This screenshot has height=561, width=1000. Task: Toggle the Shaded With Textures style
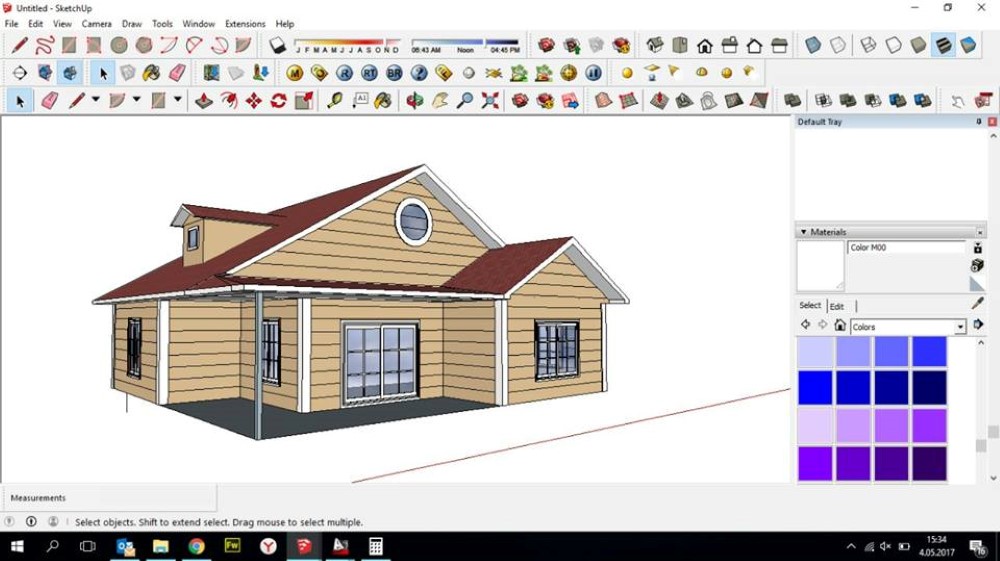943,45
